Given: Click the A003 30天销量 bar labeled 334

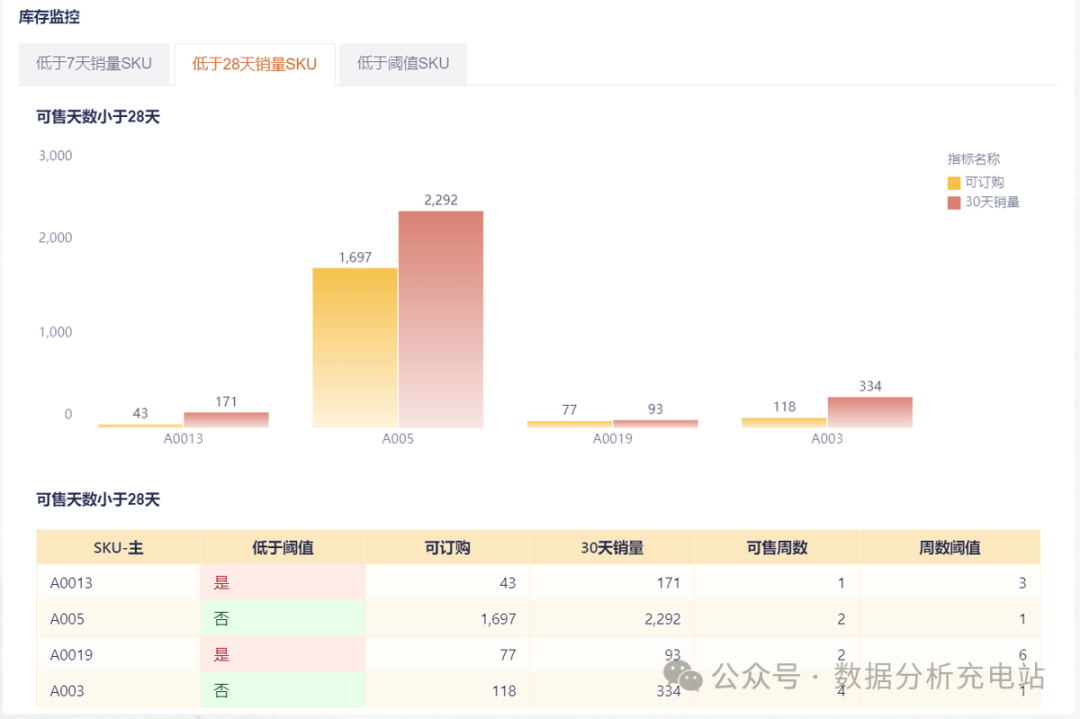Looking at the screenshot, I should pyautogui.click(x=870, y=412).
